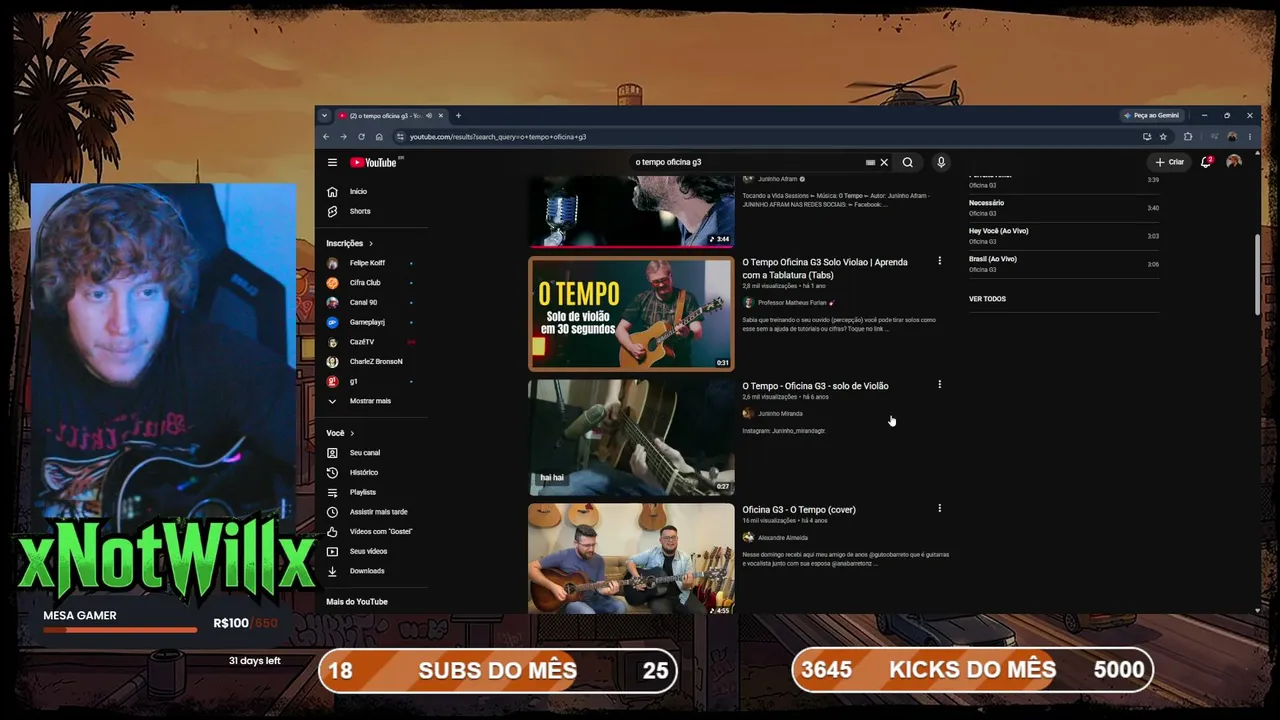
Task: Select the 'o tempo oficina g3' browser tab
Action: [x=391, y=115]
